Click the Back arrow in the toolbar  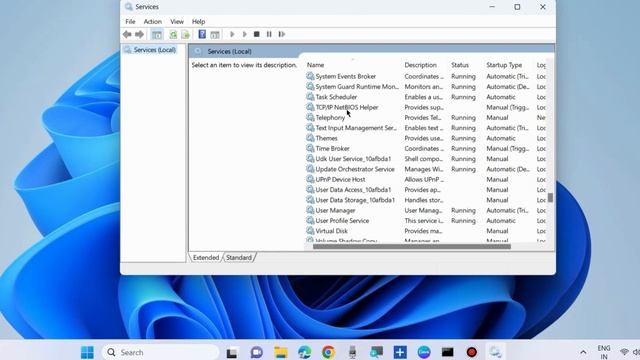(127, 34)
